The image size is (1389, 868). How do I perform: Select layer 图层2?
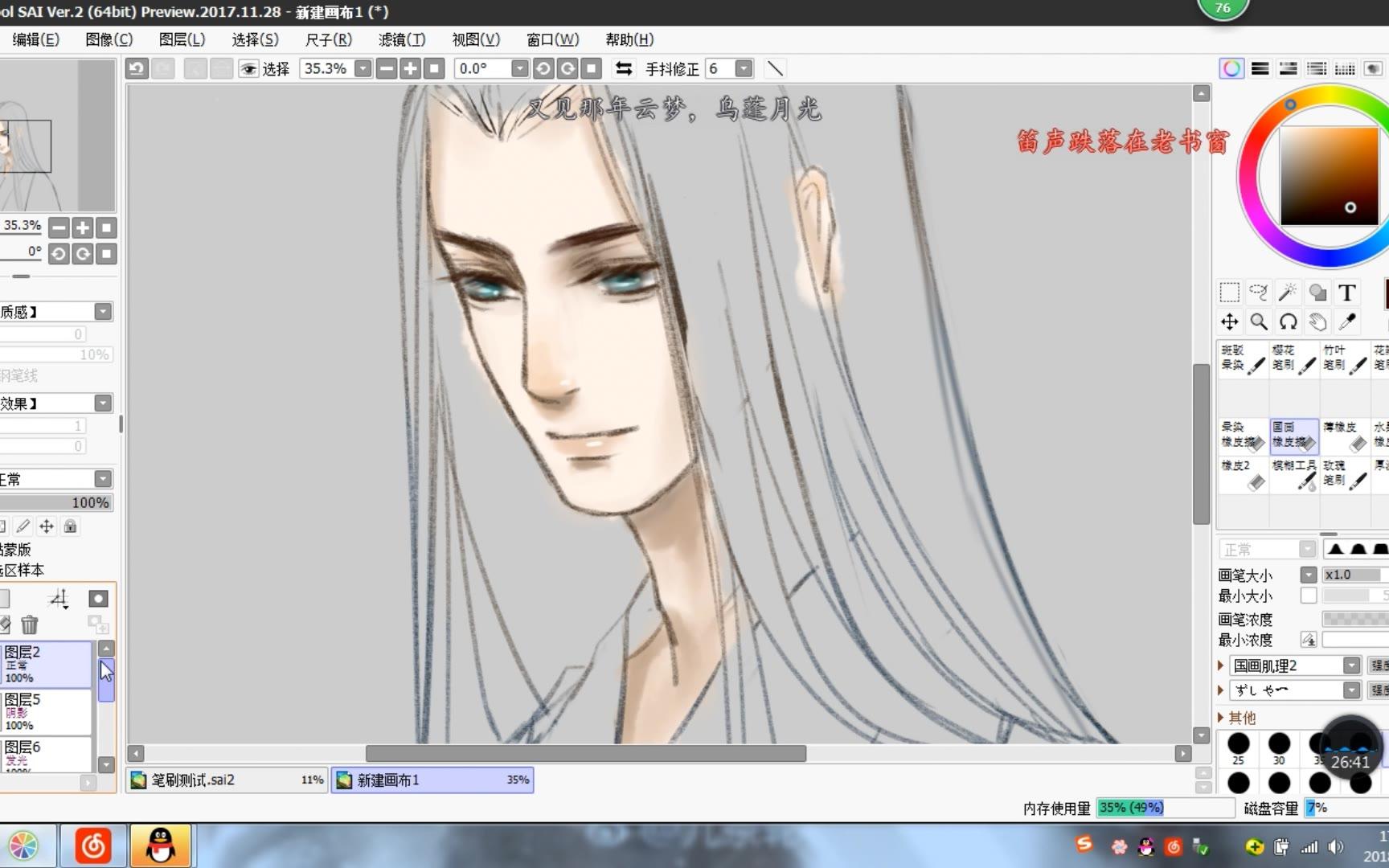(46, 665)
